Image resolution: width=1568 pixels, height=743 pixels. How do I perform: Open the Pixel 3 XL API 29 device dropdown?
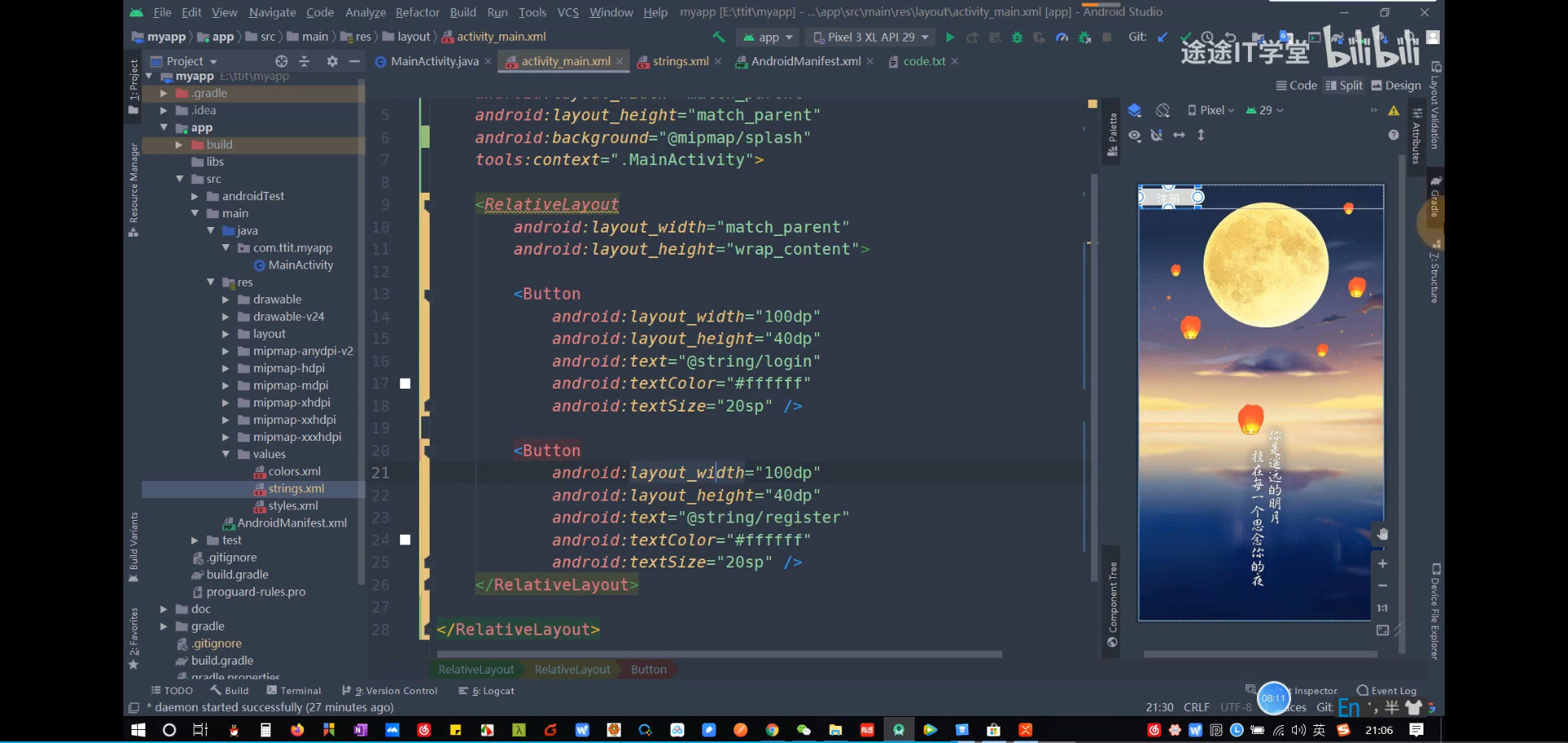871,38
